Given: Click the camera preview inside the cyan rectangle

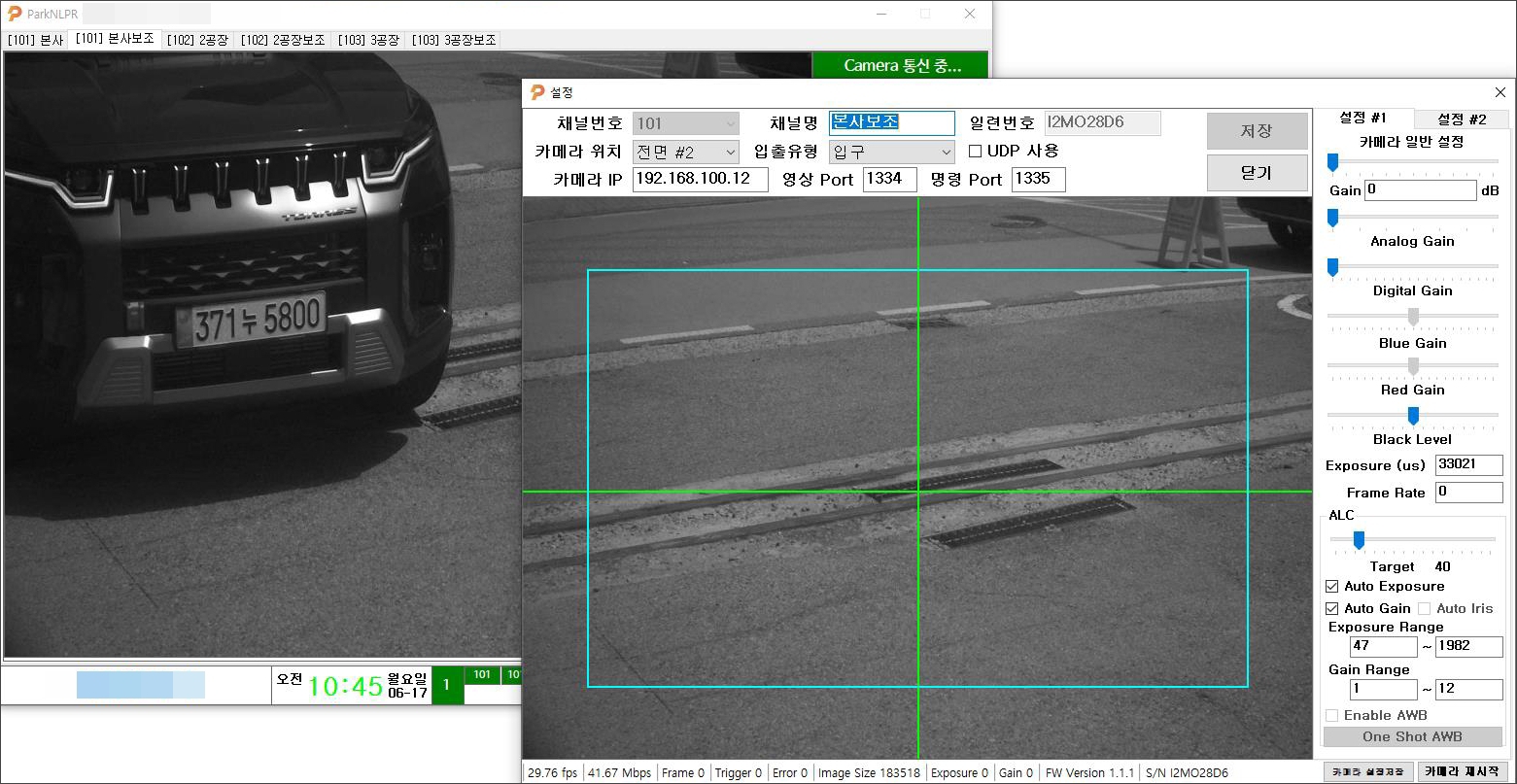Looking at the screenshot, I should pyautogui.click(x=917, y=478).
